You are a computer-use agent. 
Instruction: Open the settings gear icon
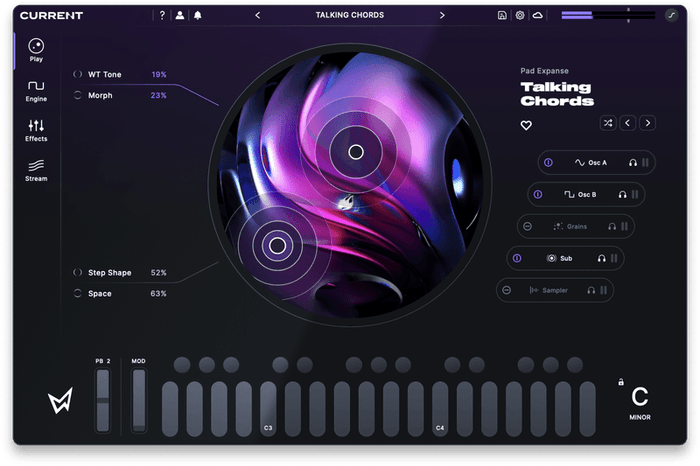tap(520, 15)
